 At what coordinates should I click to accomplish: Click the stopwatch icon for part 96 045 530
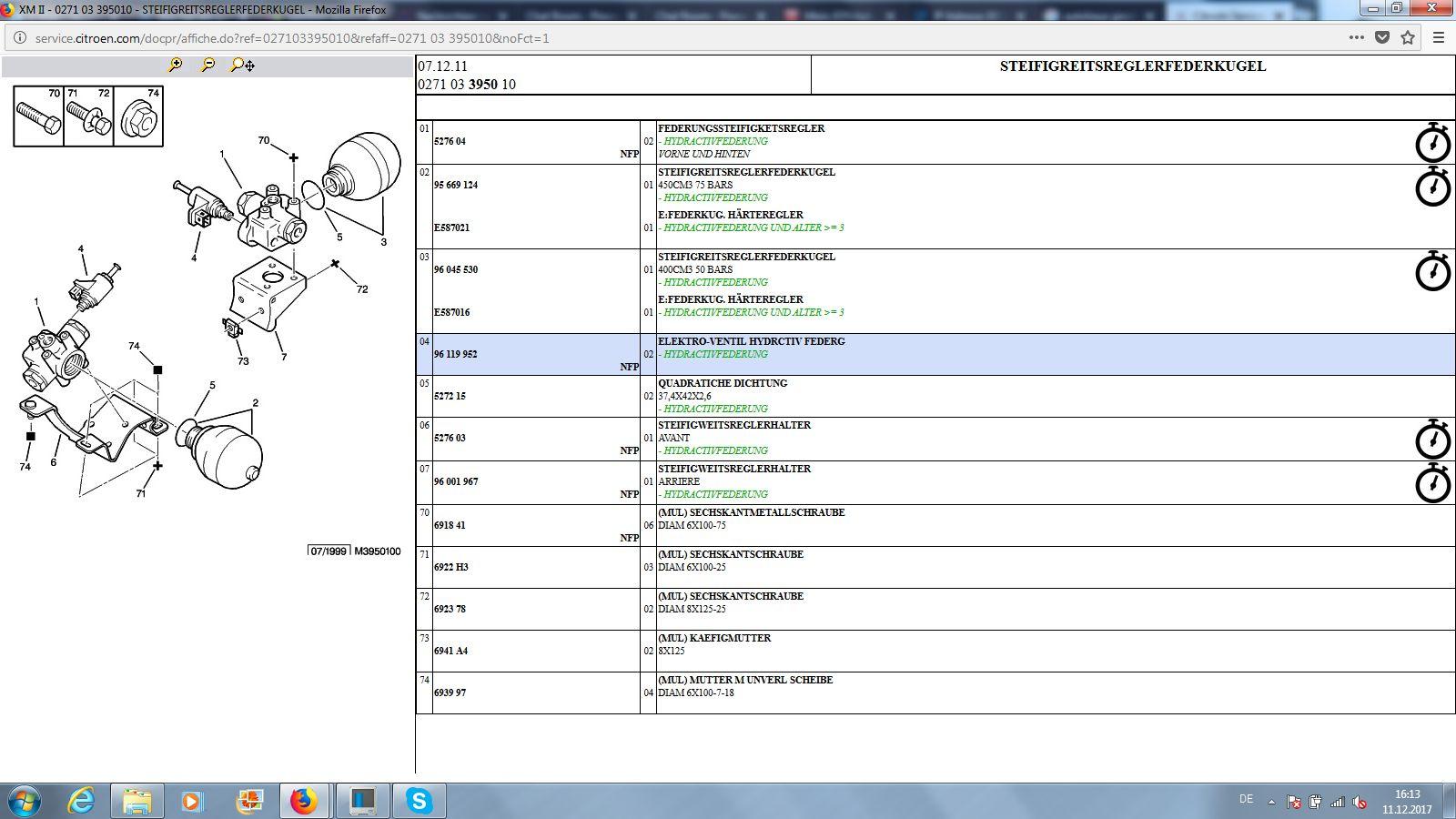pos(1432,271)
